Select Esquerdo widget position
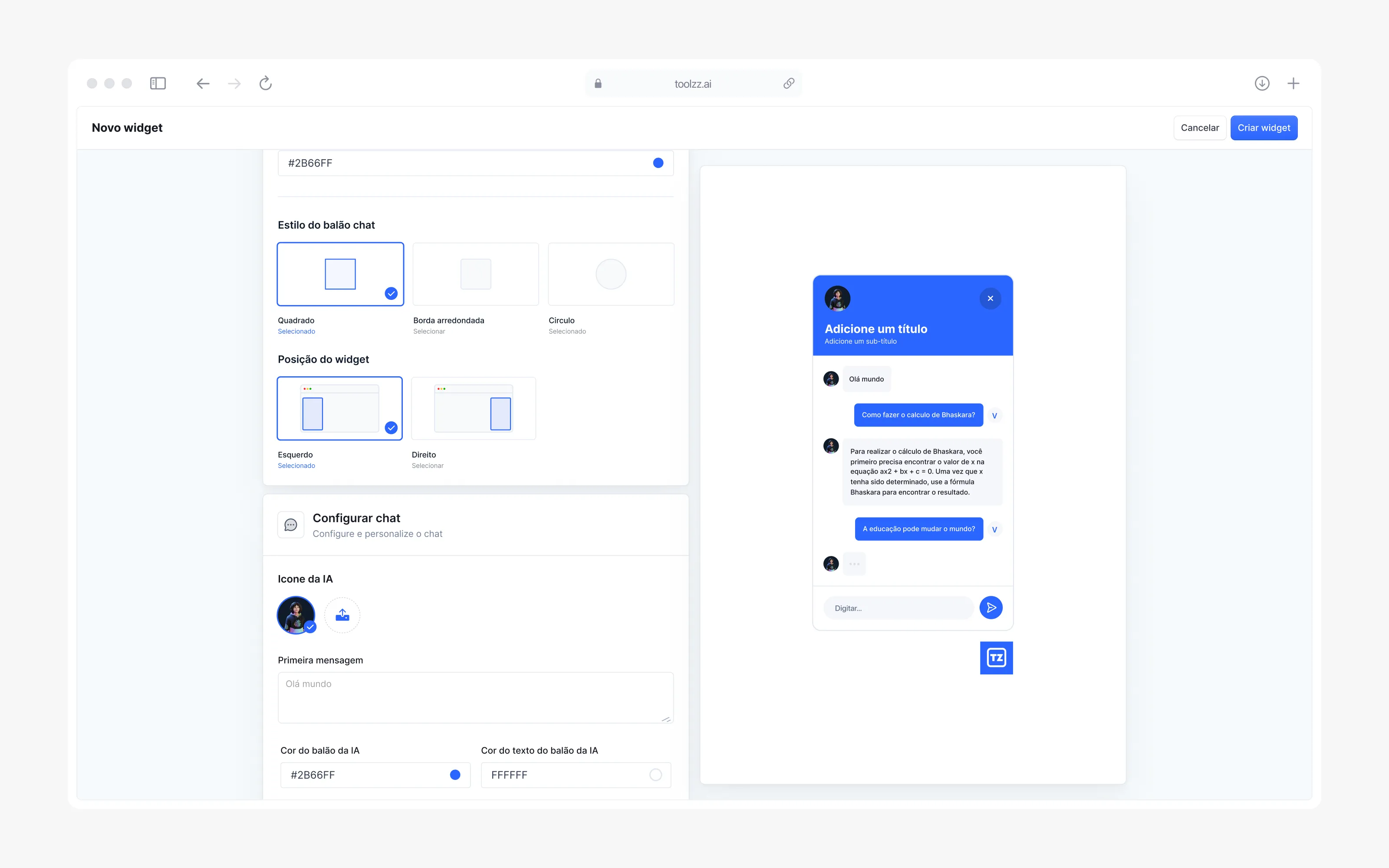Screen dimensions: 1389x868 (340, 409)
